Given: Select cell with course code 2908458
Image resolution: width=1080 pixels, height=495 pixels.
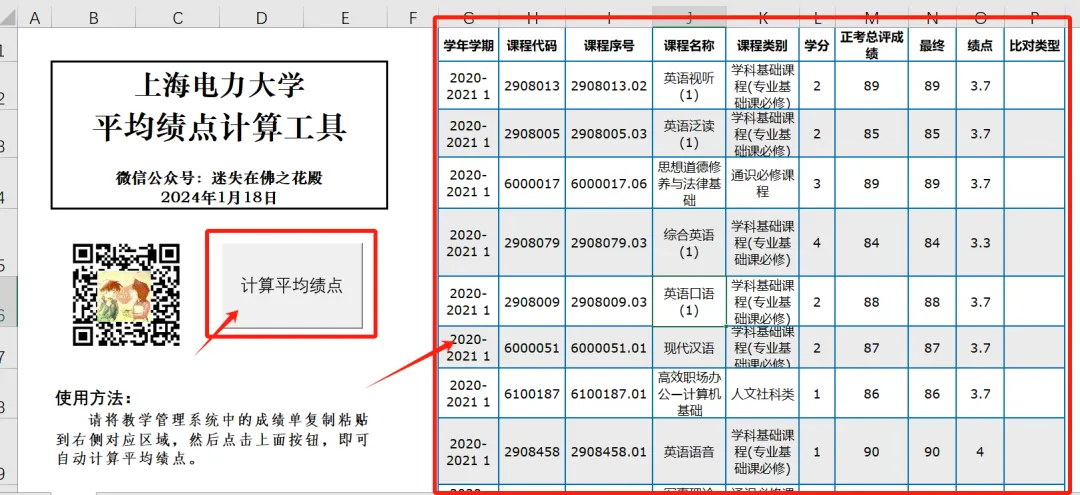Looking at the screenshot, I should click(x=532, y=452).
